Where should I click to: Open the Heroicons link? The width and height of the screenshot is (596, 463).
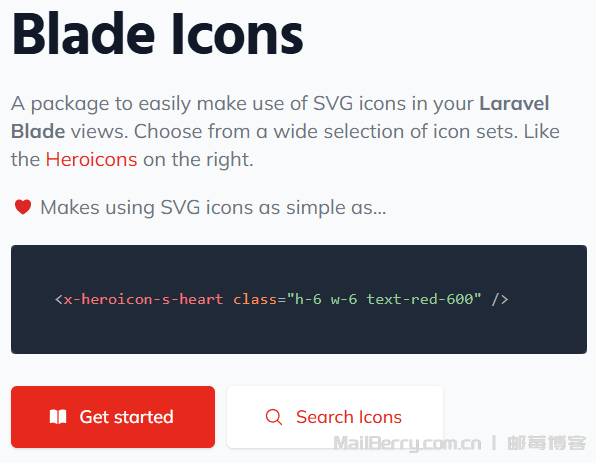click(x=91, y=159)
